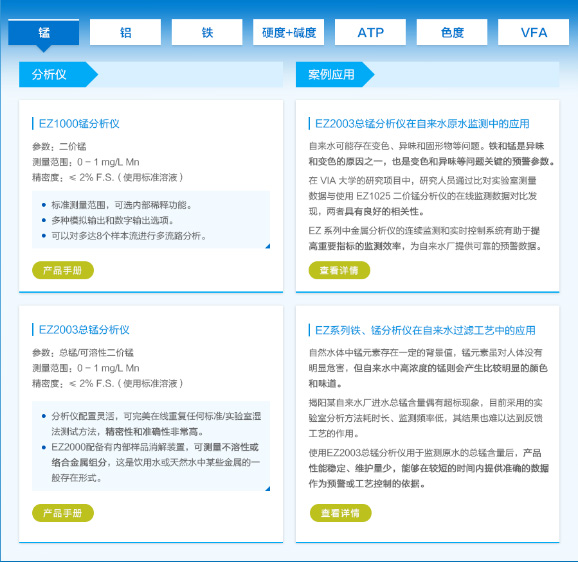Expand EZ1000 feature box corner triangle
The image size is (578, 562).
(268, 246)
